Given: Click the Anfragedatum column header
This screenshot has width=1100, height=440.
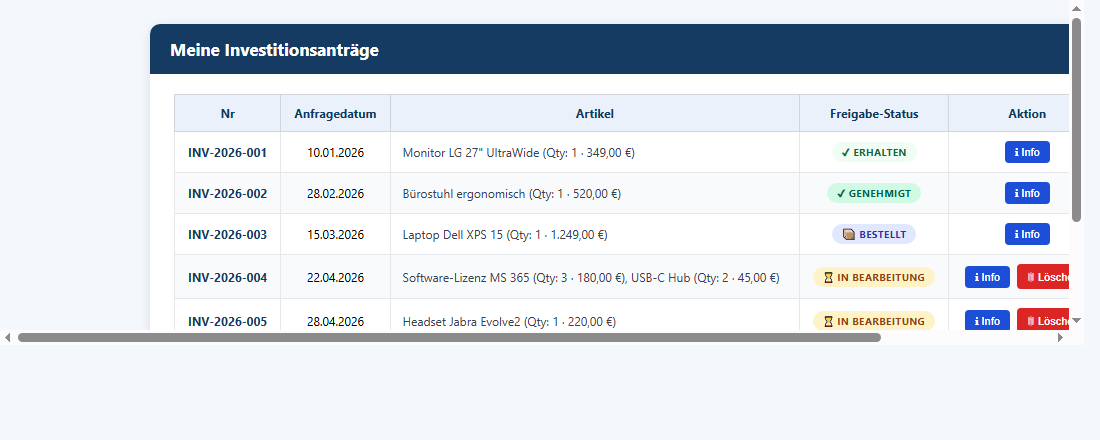Looking at the screenshot, I should 335,114.
